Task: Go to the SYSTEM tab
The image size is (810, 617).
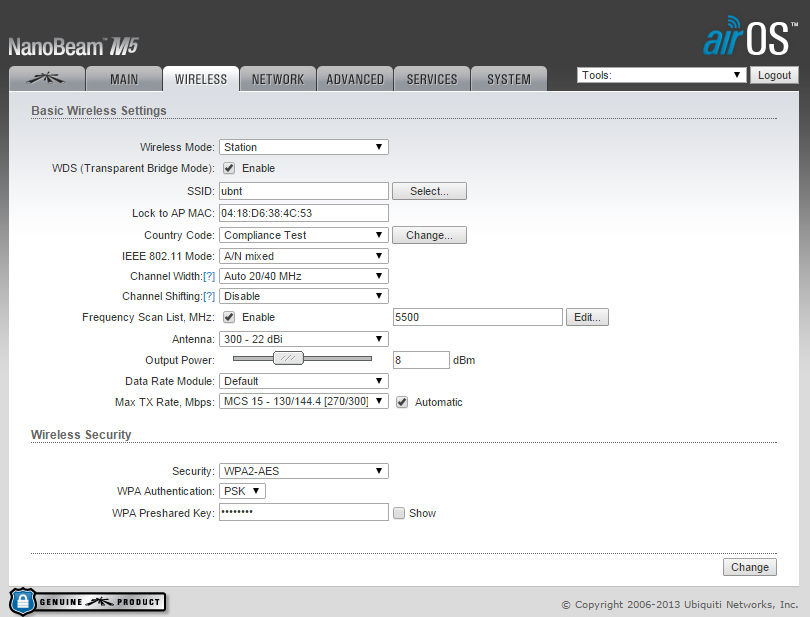Action: [509, 79]
